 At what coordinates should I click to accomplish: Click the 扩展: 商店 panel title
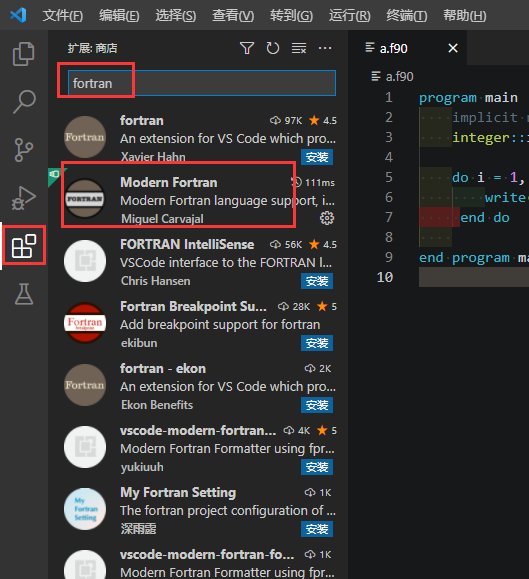tap(92, 48)
